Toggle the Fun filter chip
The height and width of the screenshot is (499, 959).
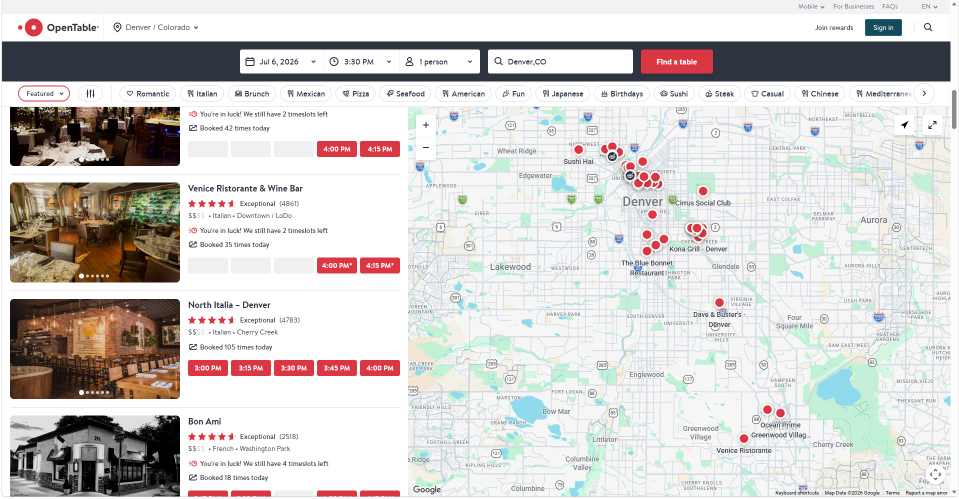(x=513, y=94)
